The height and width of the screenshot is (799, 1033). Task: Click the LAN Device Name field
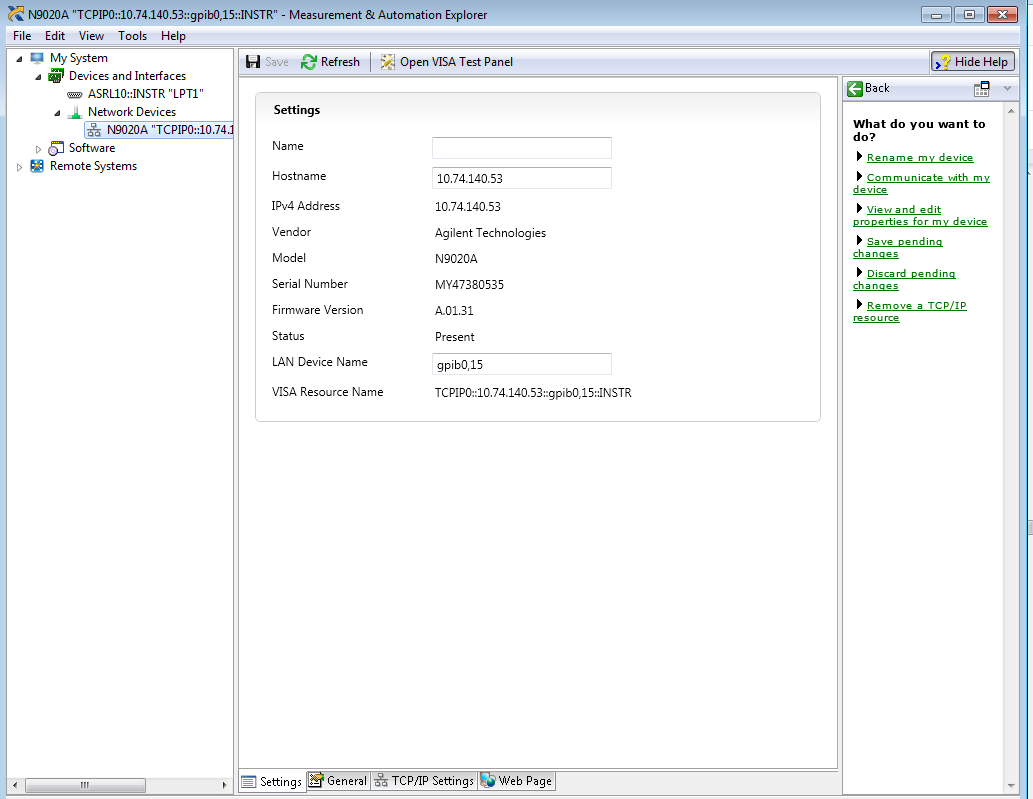pyautogui.click(x=522, y=364)
